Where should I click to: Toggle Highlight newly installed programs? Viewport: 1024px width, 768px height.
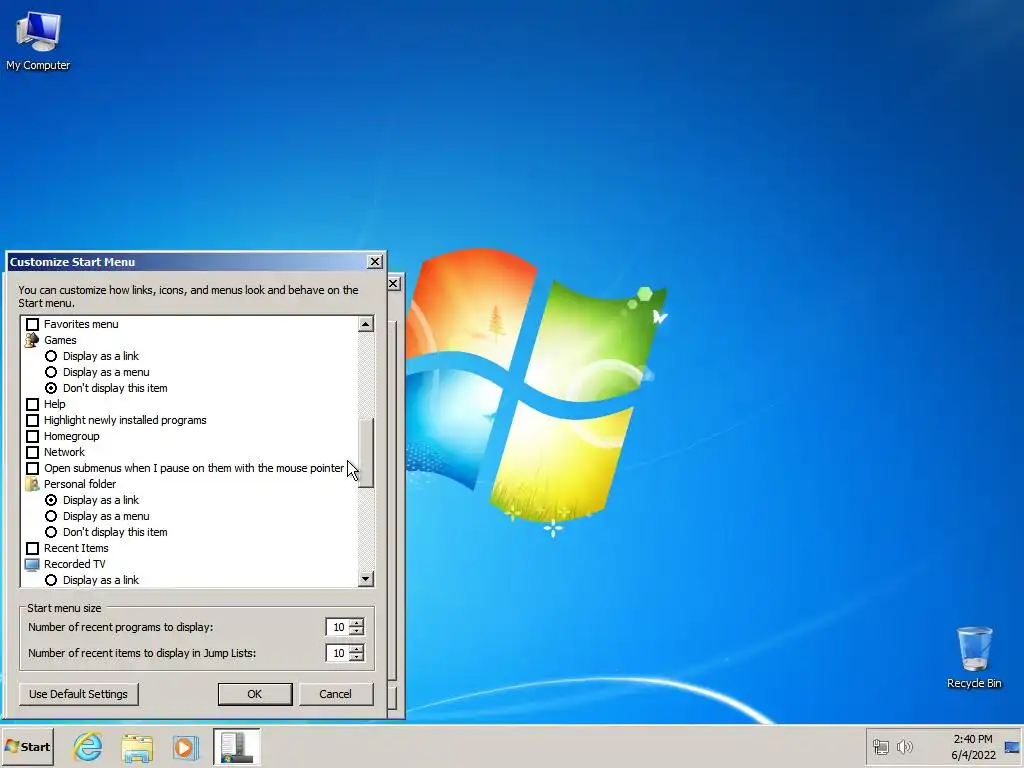click(32, 420)
